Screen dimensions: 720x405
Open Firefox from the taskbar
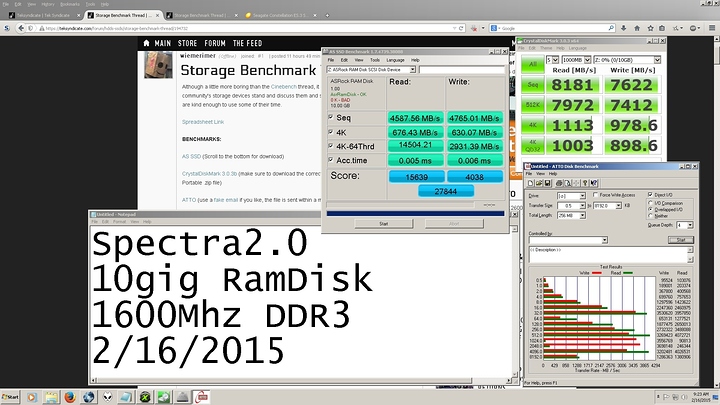pos(70,397)
